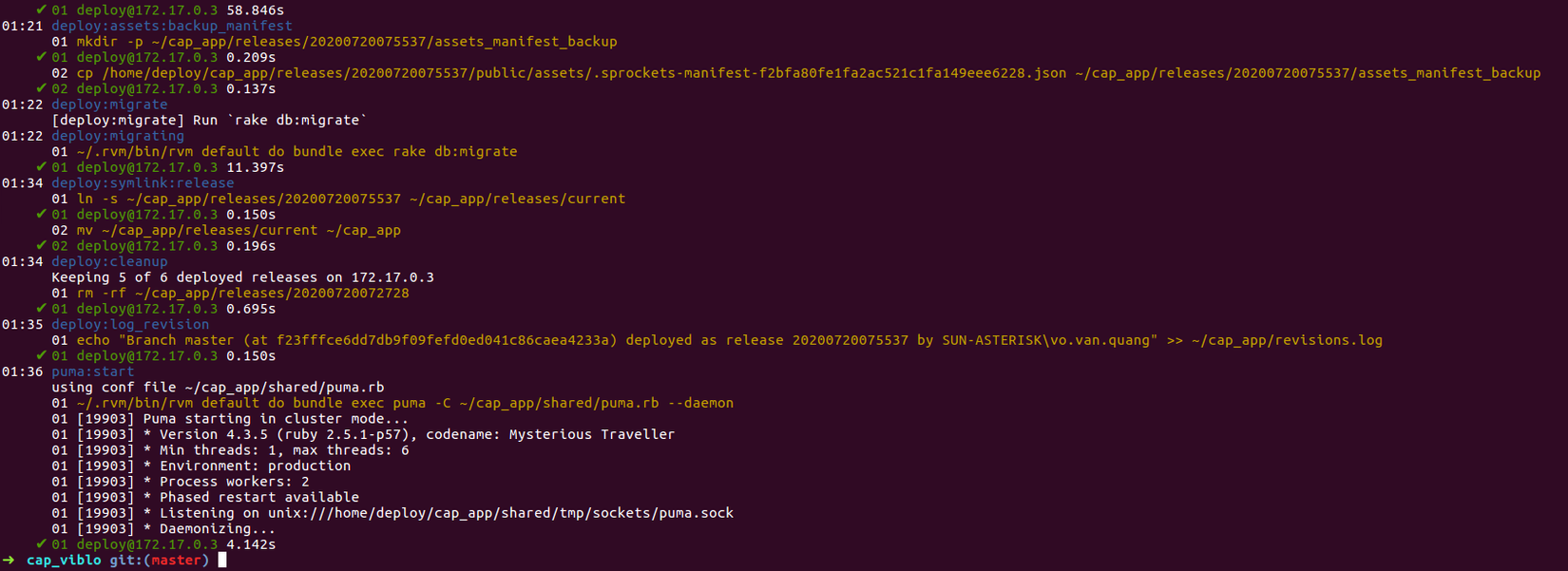Click the deploy:migrate task heading

tap(109, 105)
